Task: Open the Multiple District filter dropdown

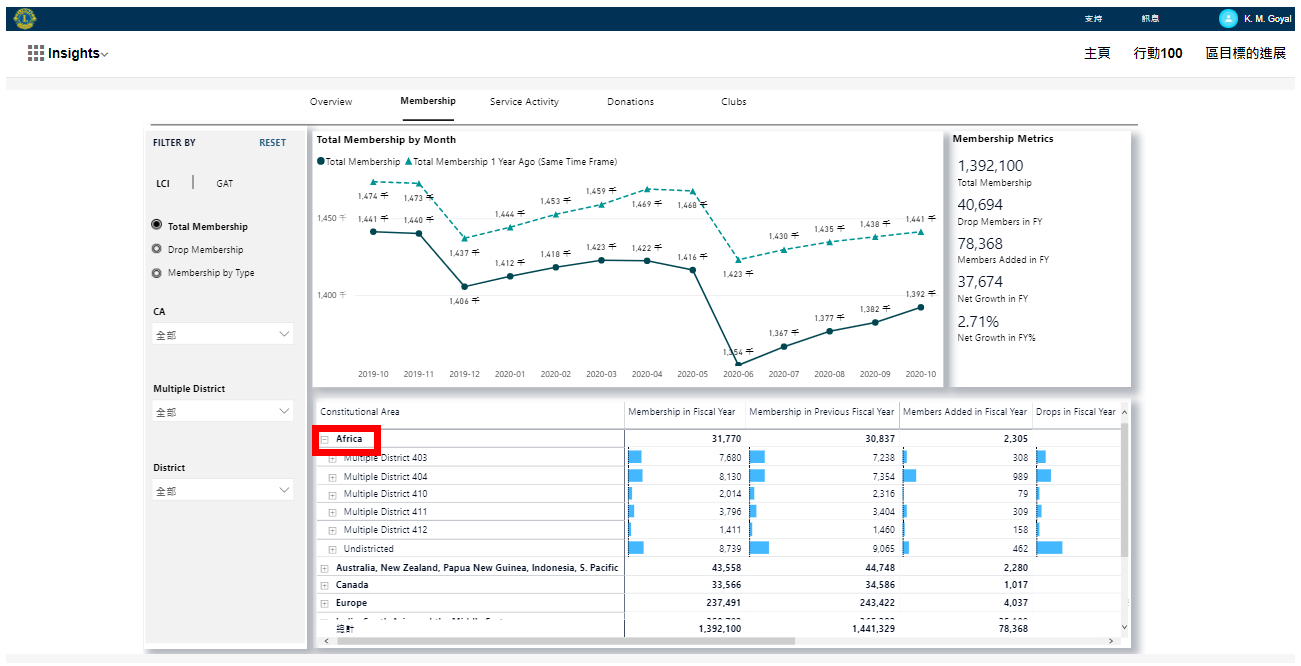Action: [222, 412]
